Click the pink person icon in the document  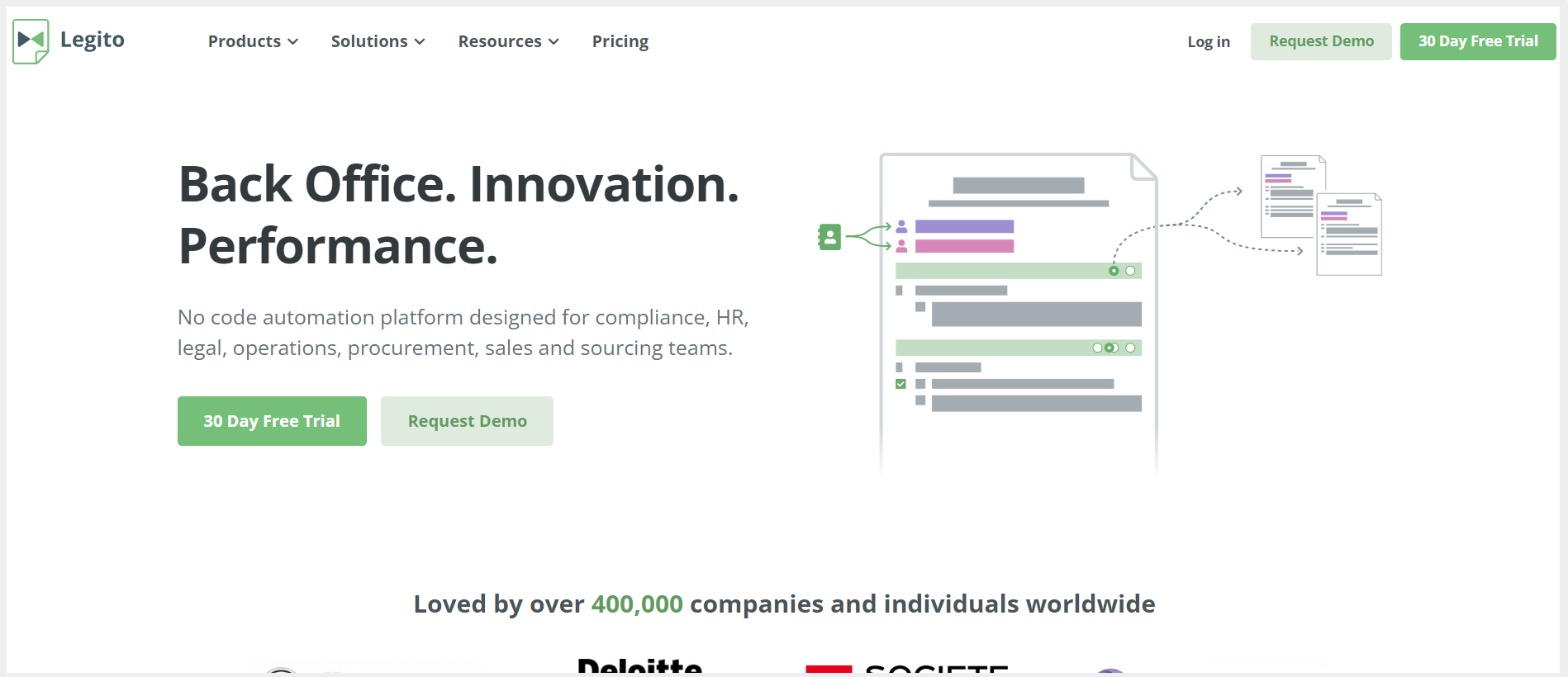click(901, 246)
